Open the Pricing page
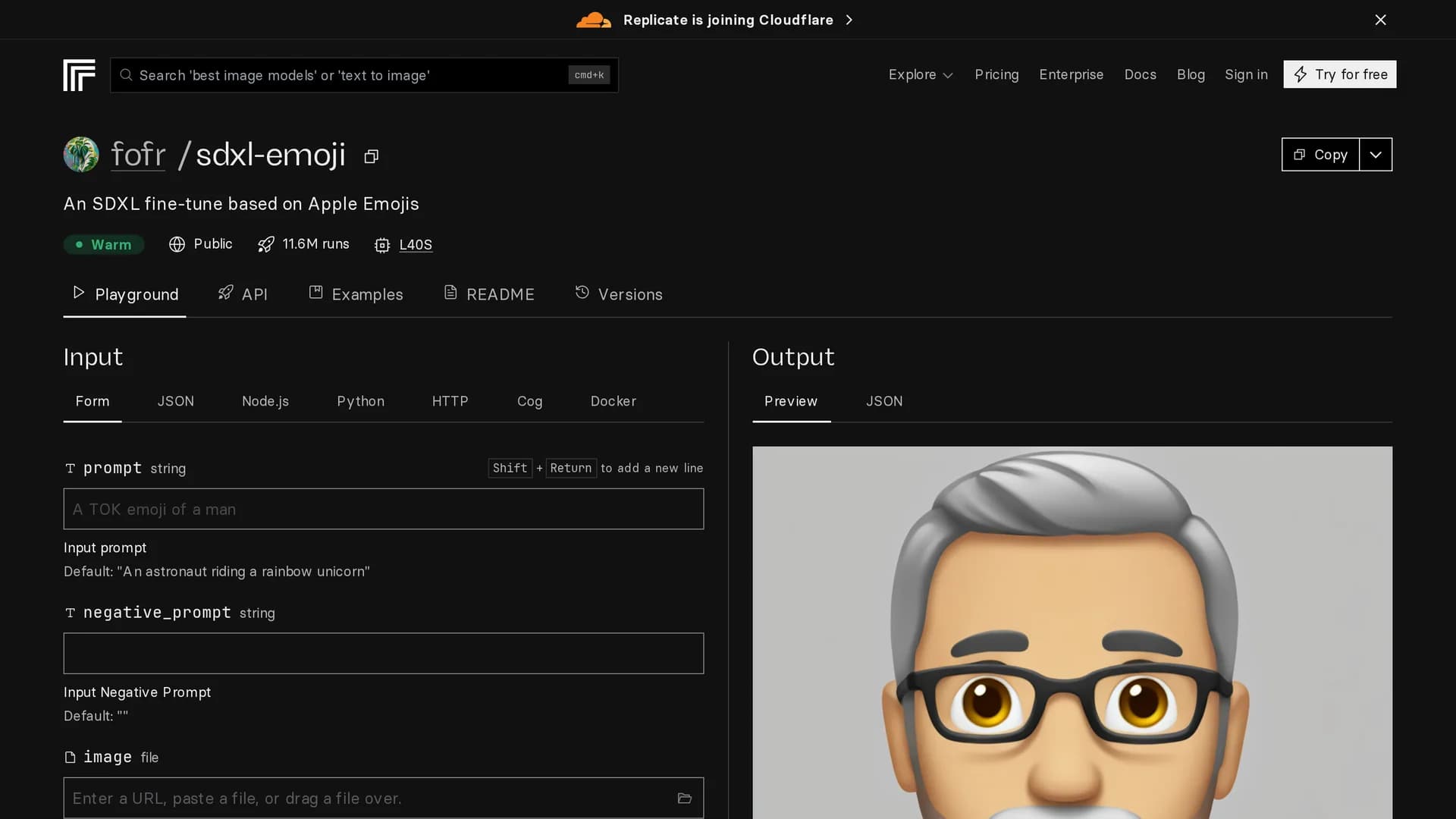Viewport: 1456px width, 819px height. pos(996,74)
